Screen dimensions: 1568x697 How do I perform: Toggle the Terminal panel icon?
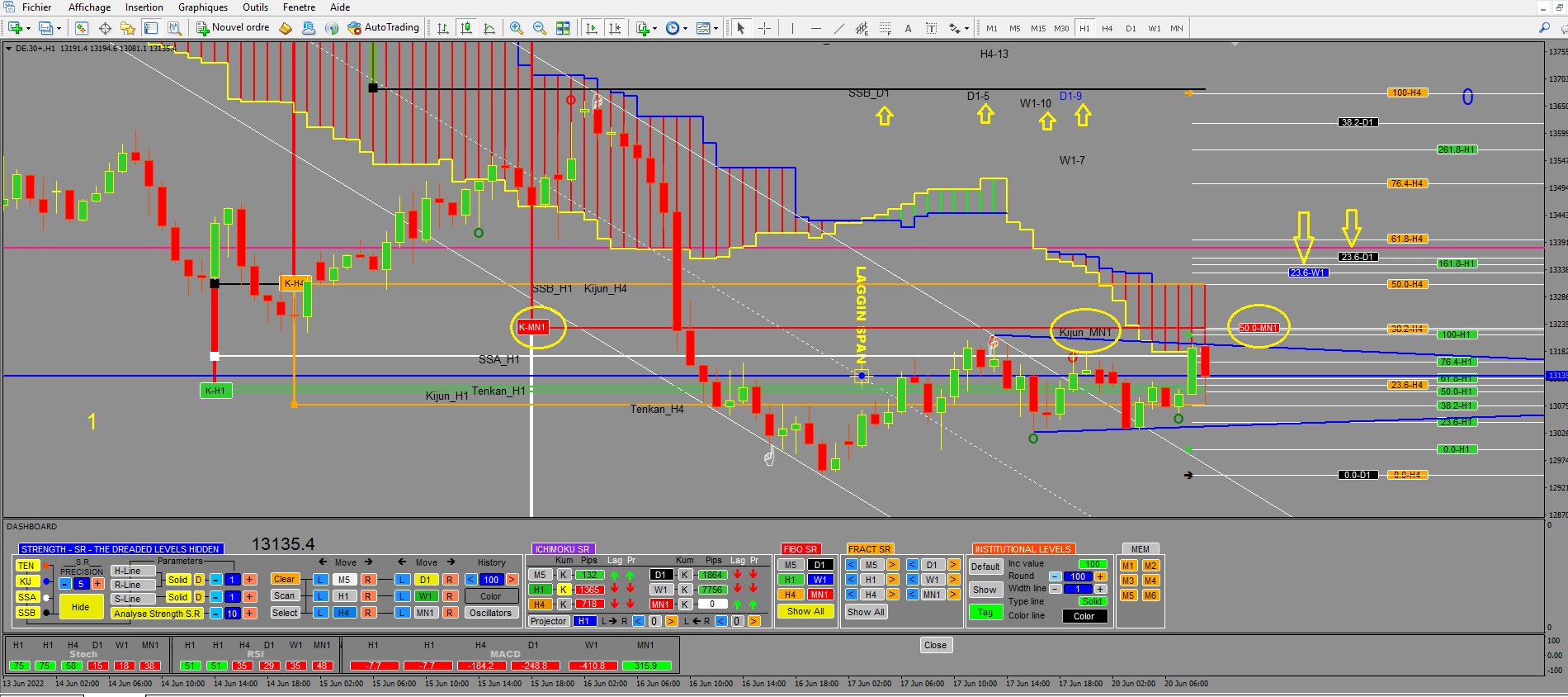pyautogui.click(x=151, y=28)
